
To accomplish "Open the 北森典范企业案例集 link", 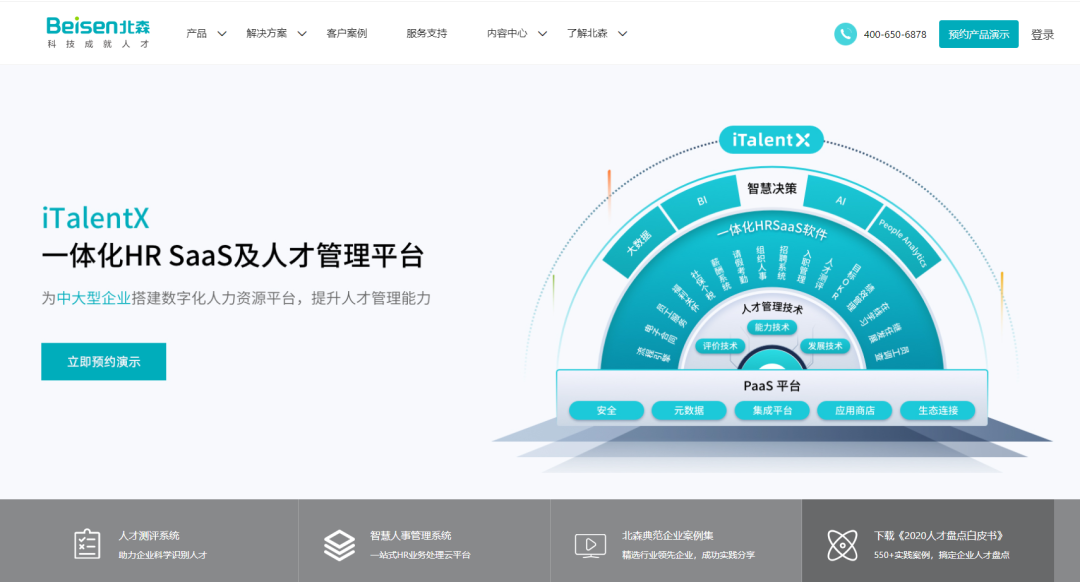I will click(667, 535).
